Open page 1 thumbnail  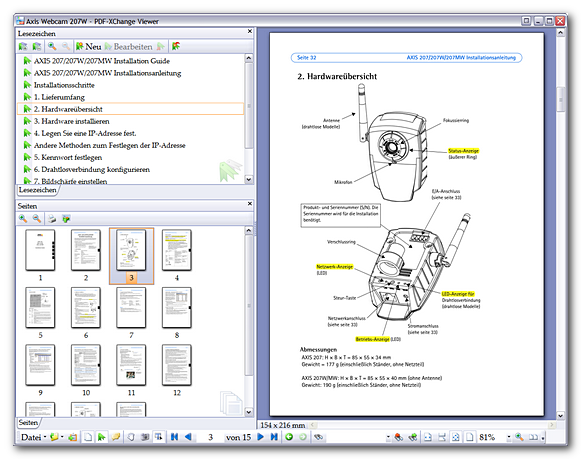pyautogui.click(x=40, y=250)
